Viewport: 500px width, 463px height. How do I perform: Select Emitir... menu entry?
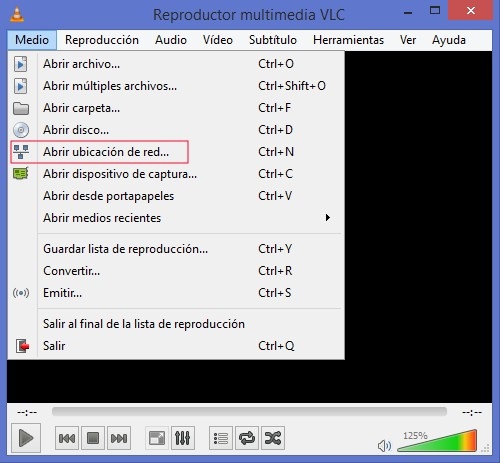pyautogui.click(x=176, y=293)
